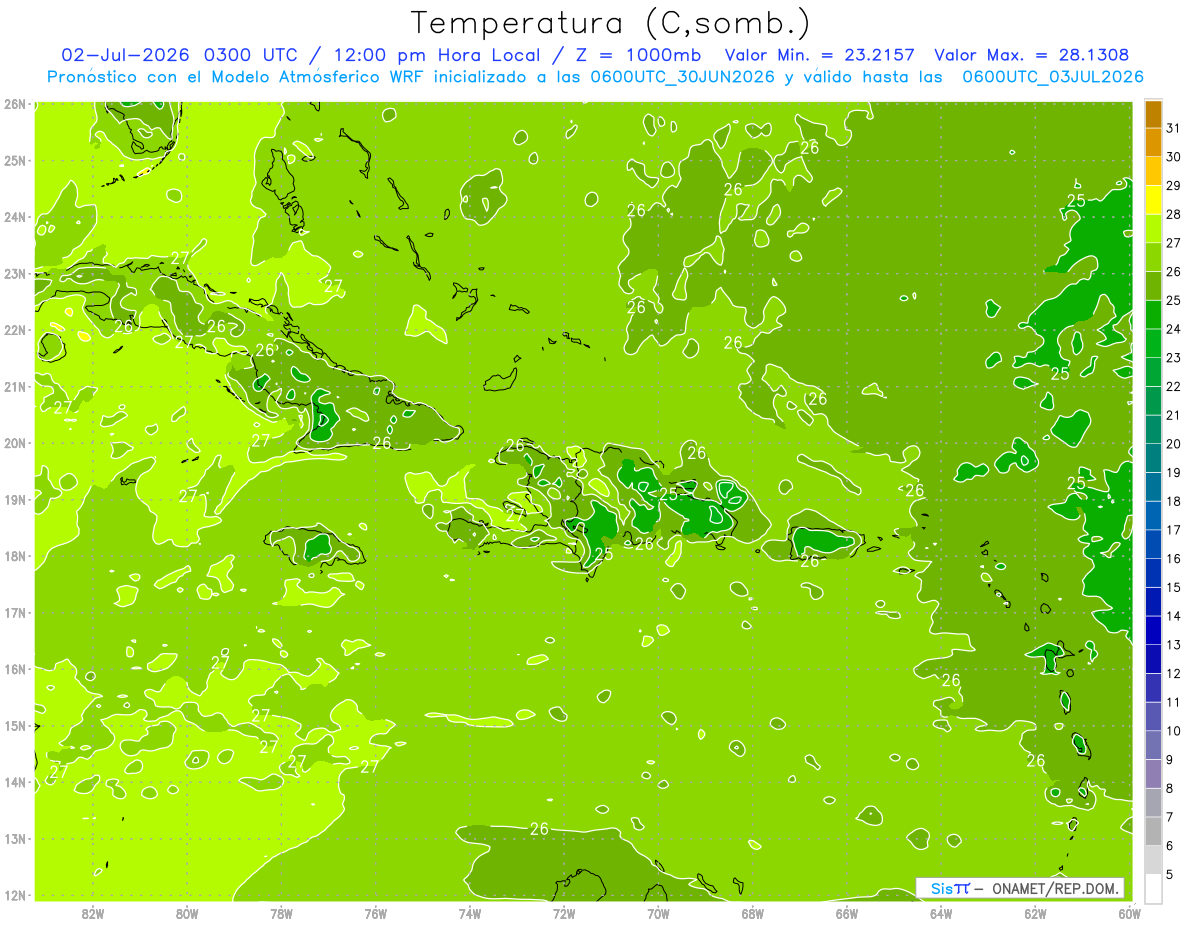Click initialization time '0600UTC_30JUN2026'
The image size is (1200, 927).
[x=681, y=77]
